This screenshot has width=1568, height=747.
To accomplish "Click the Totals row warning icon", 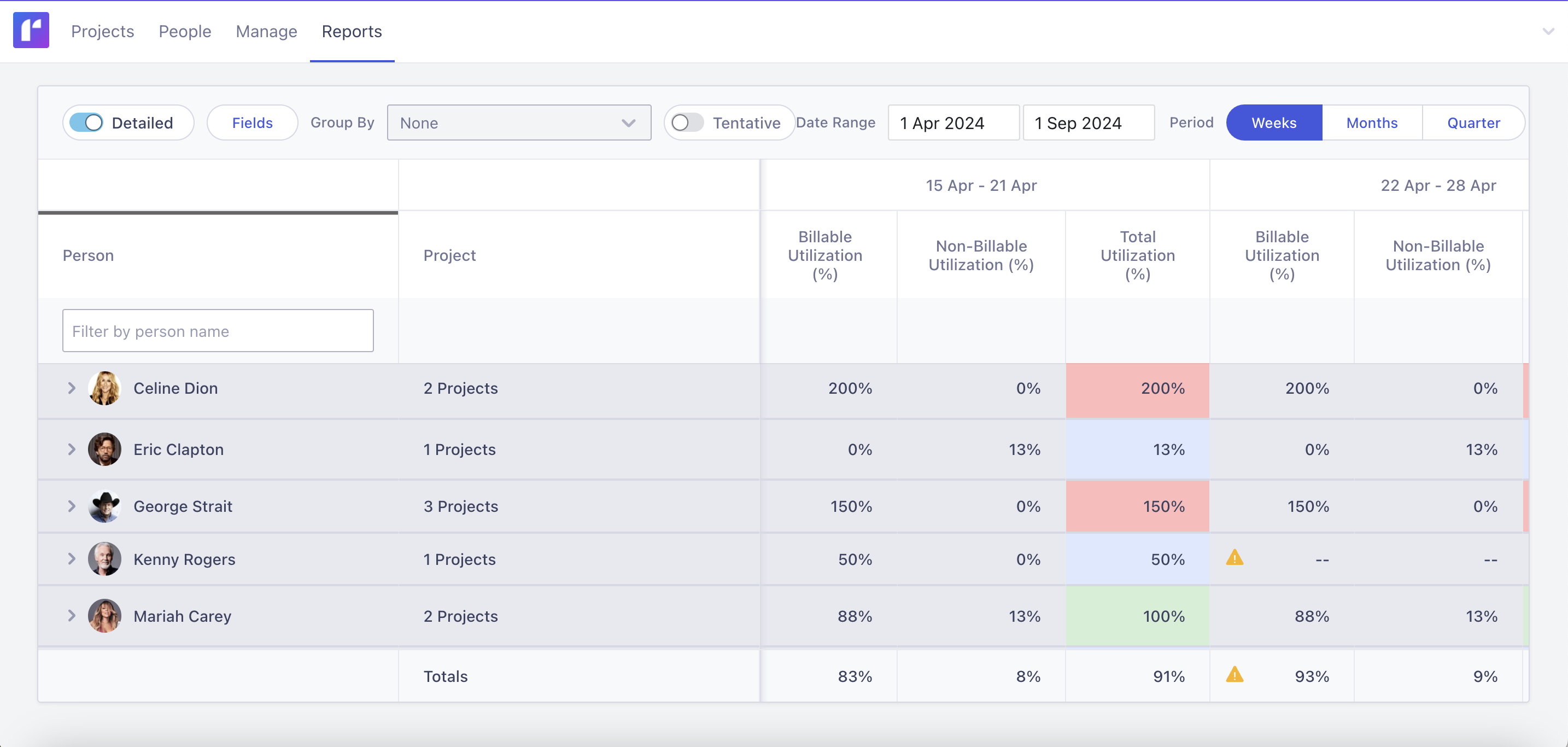I will click(1234, 675).
